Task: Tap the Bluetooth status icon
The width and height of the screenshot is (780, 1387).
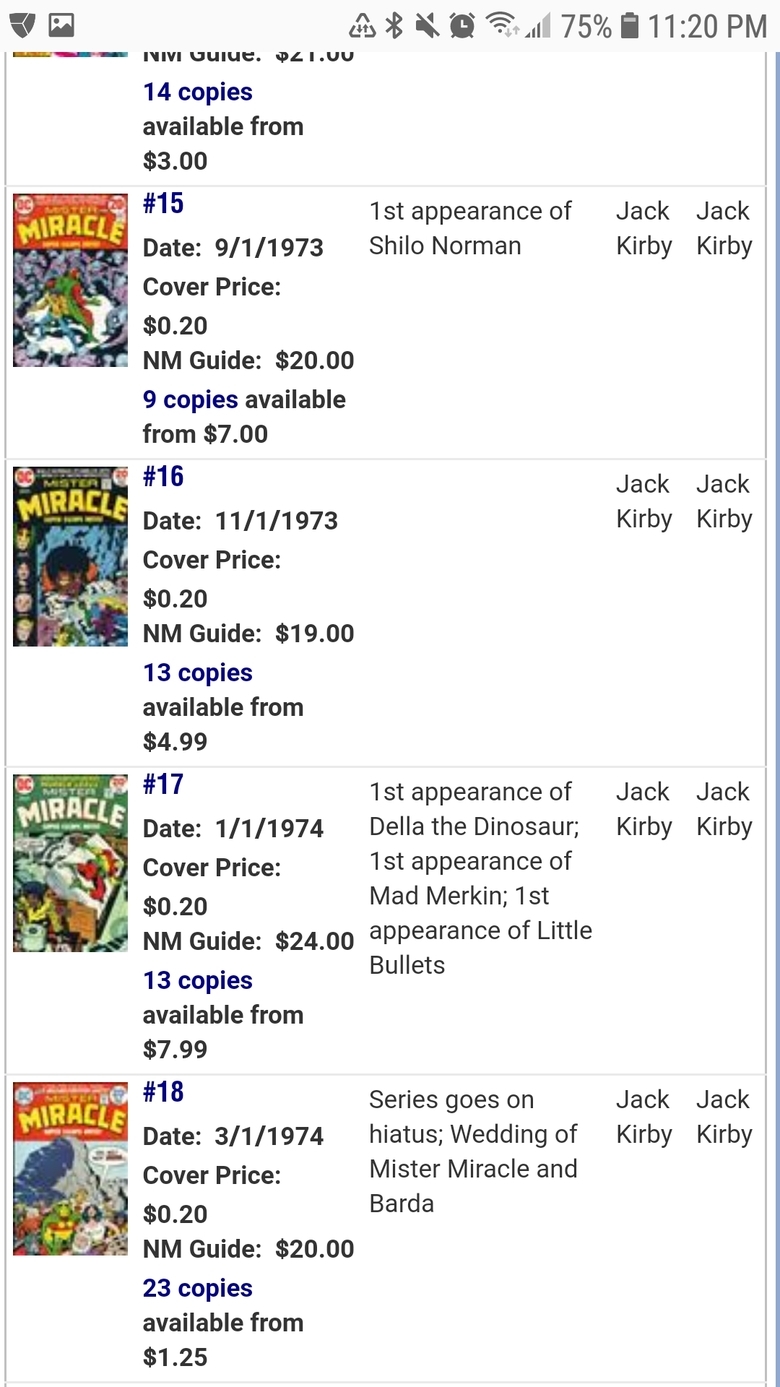Action: click(395, 26)
